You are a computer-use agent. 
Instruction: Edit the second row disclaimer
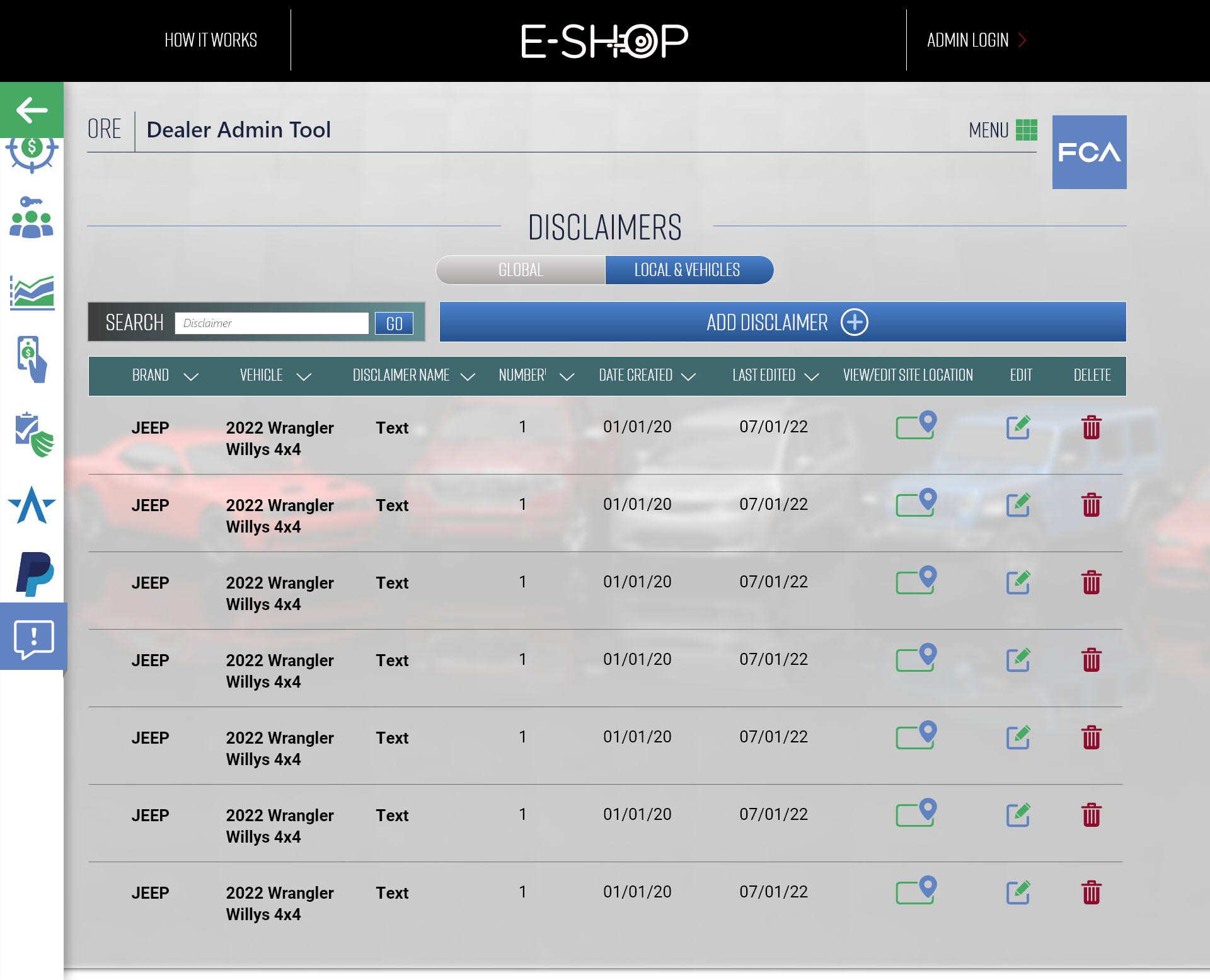pyautogui.click(x=1018, y=505)
